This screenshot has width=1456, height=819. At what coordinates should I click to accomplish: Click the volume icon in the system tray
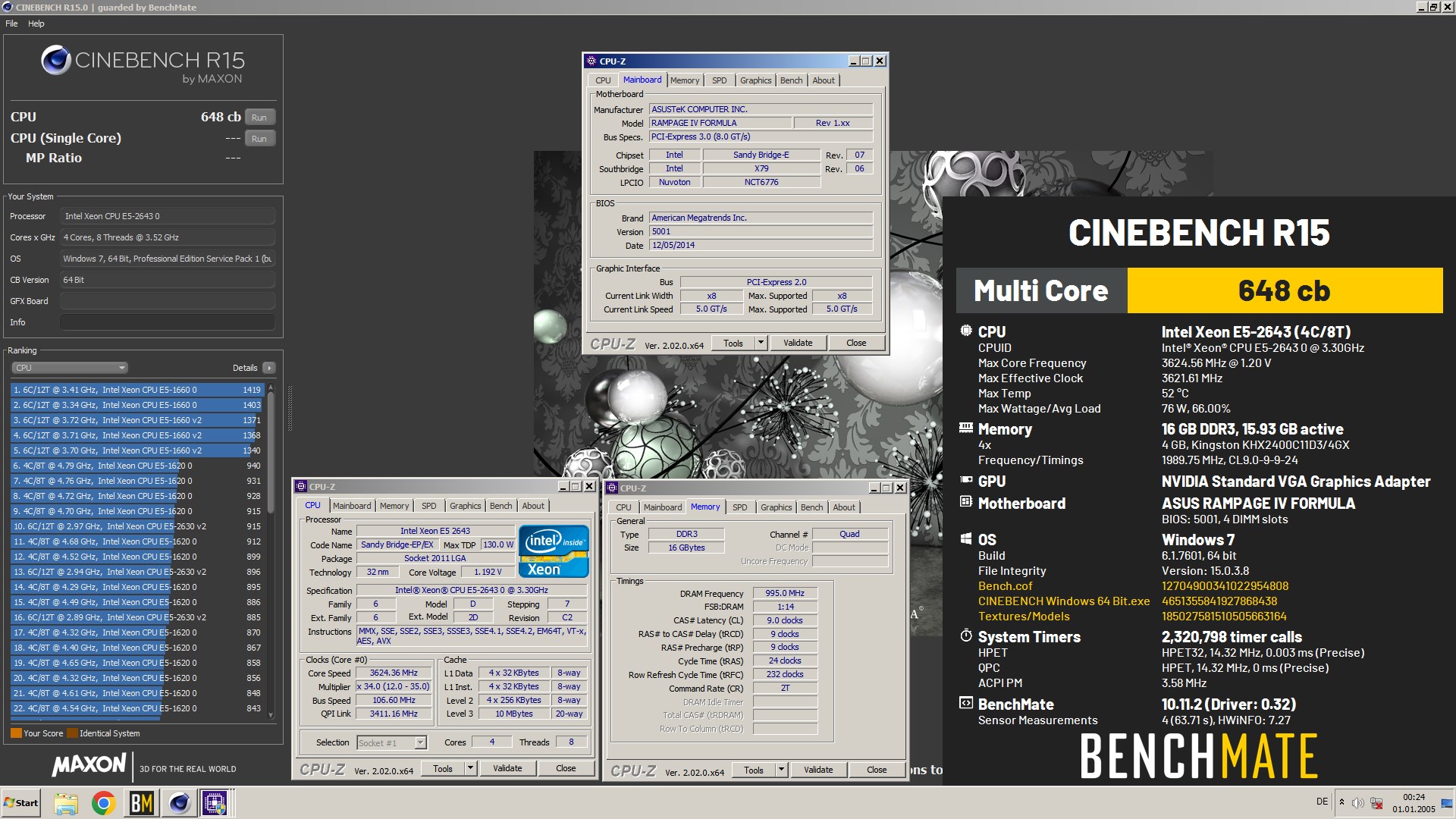1357,803
